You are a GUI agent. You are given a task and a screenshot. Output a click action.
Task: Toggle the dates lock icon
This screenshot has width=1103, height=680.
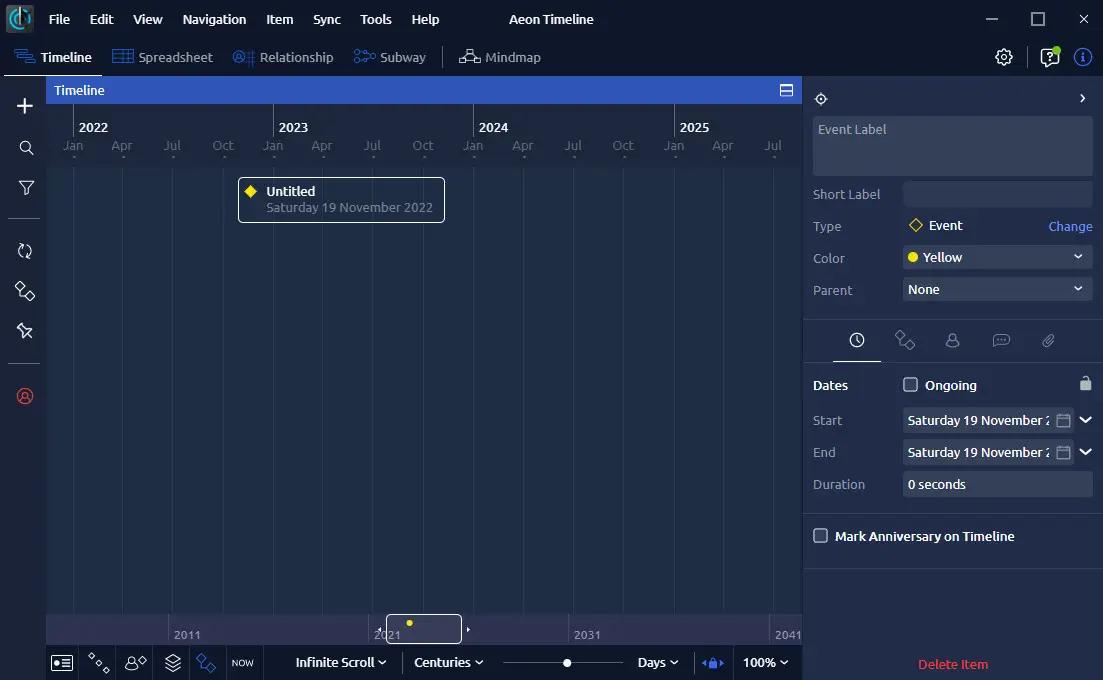[1085, 384]
